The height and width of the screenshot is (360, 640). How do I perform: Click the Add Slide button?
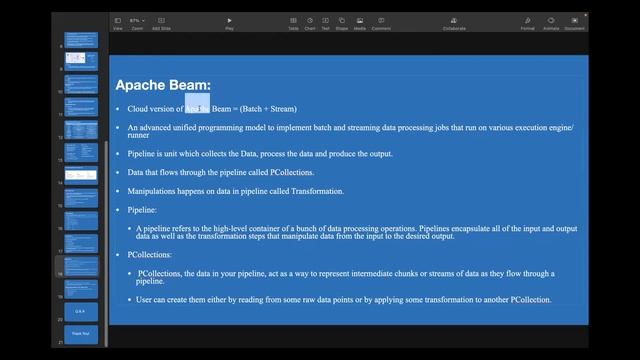(161, 24)
